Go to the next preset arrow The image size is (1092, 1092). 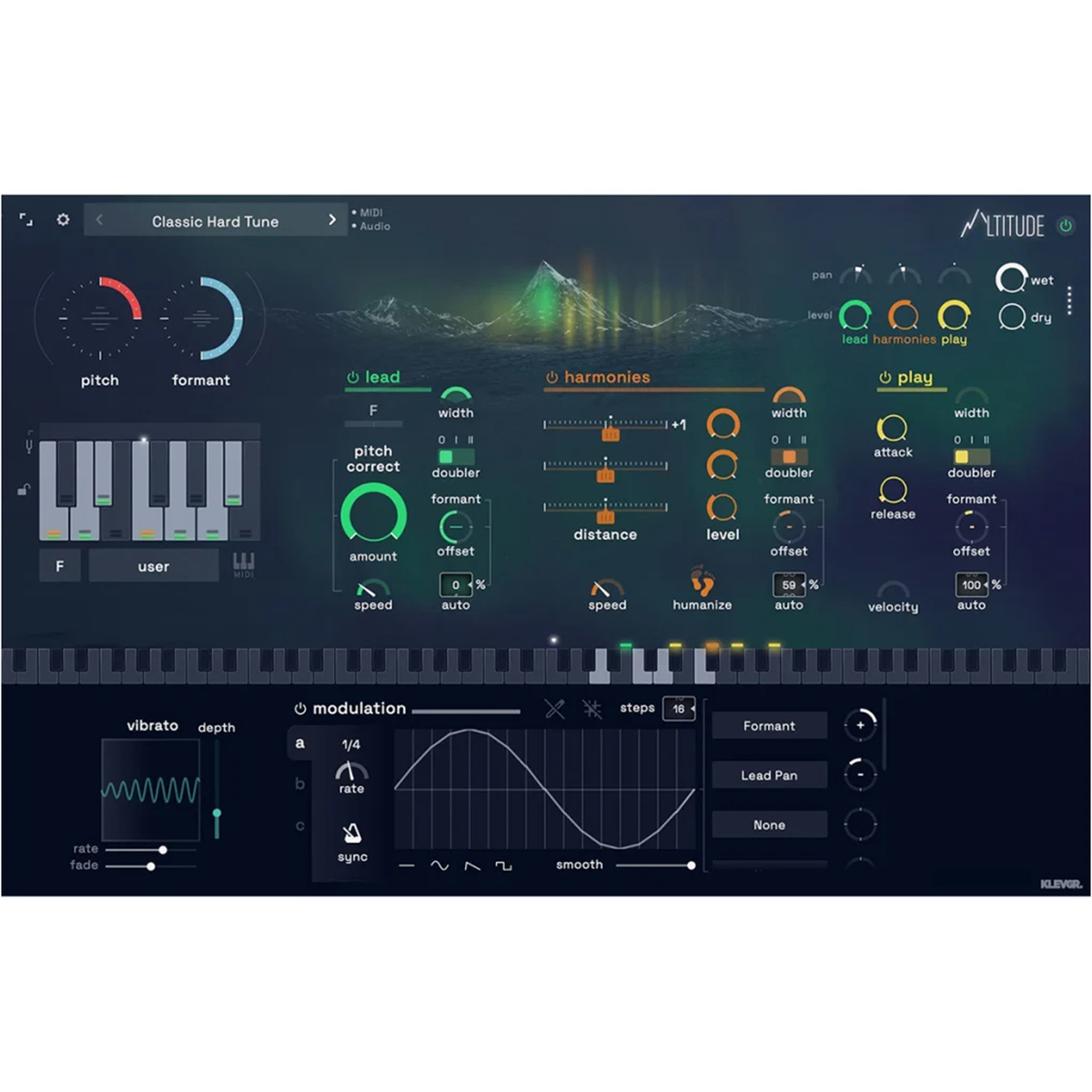pos(332,220)
